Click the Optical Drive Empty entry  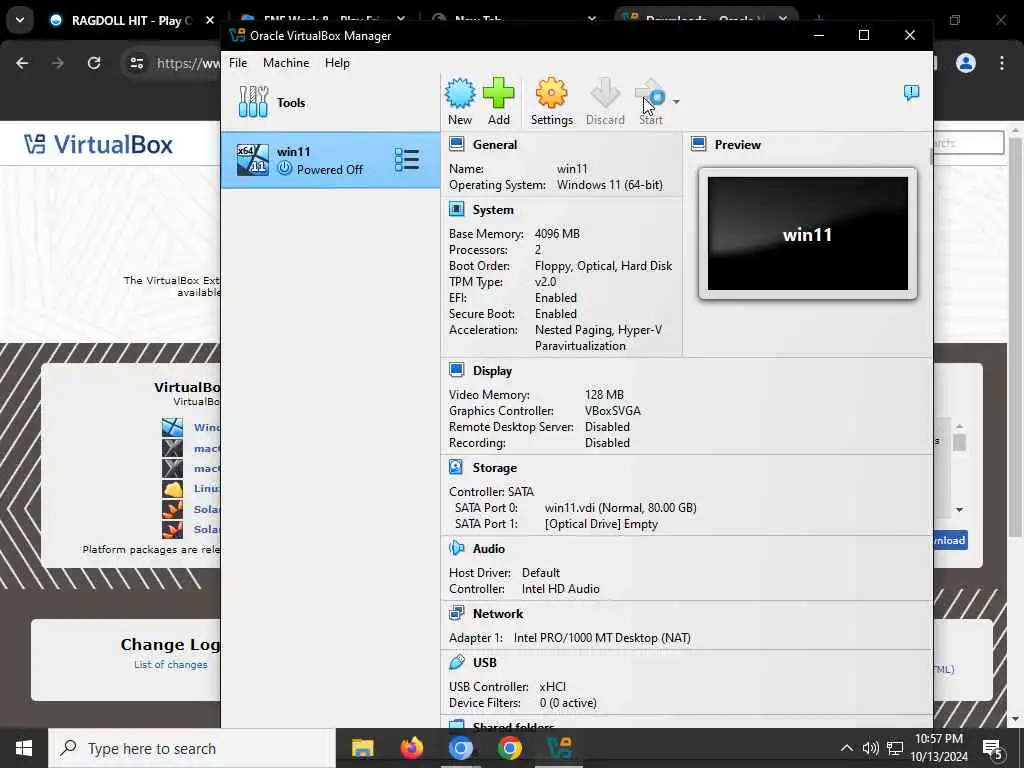click(601, 524)
